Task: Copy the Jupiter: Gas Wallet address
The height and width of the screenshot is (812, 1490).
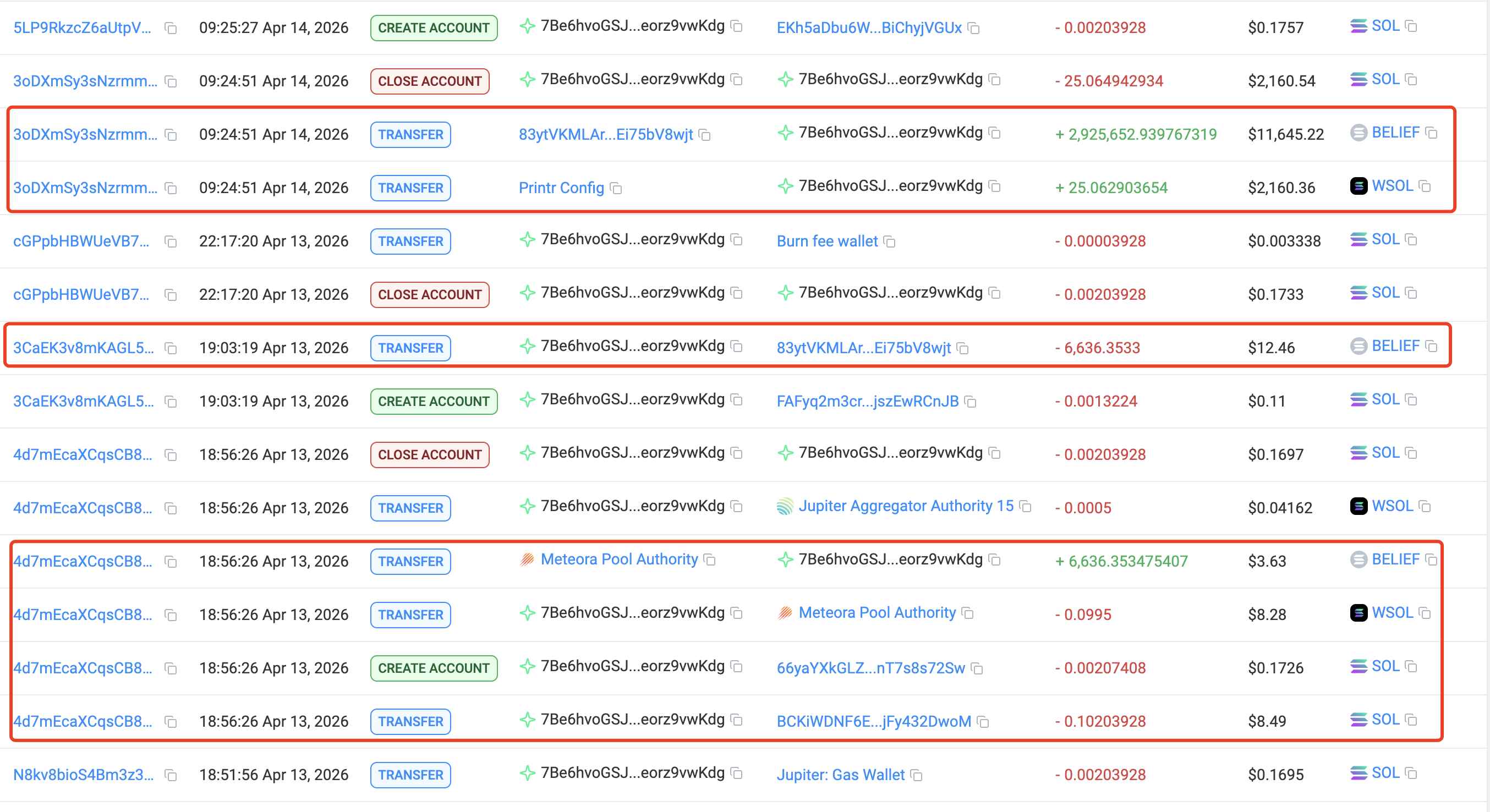Action: [917, 776]
